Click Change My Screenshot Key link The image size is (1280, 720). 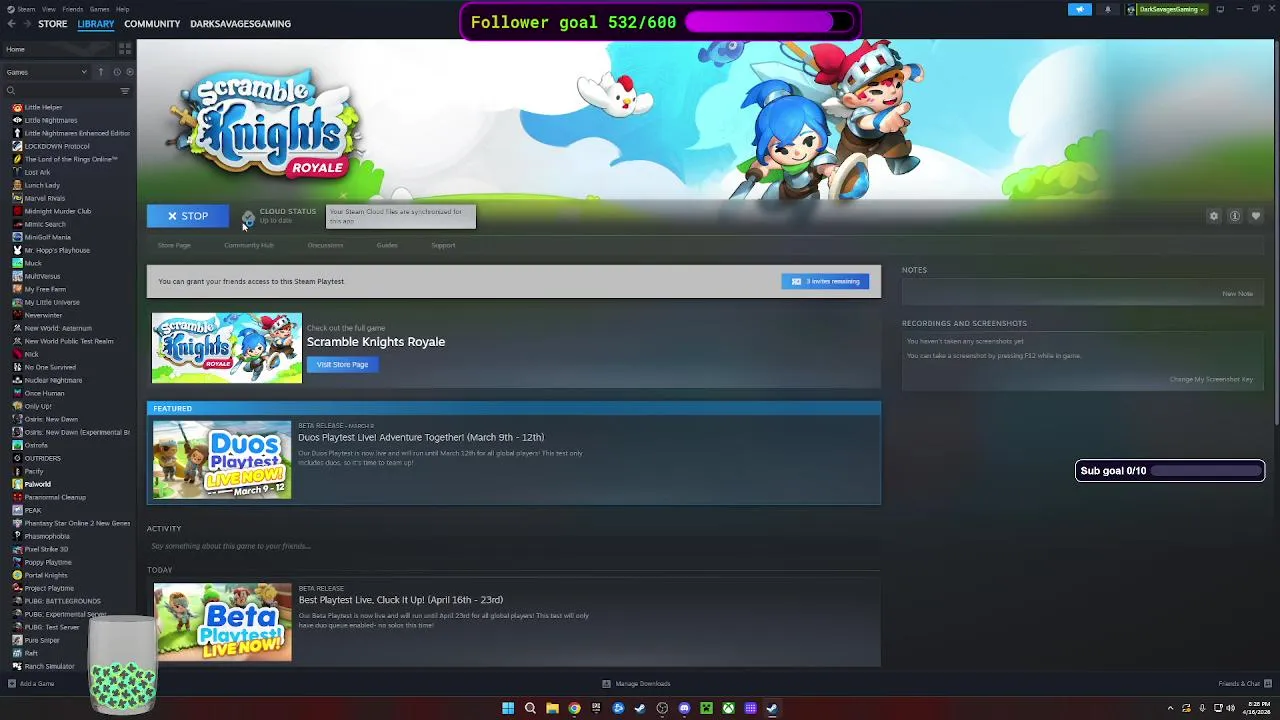(1211, 379)
